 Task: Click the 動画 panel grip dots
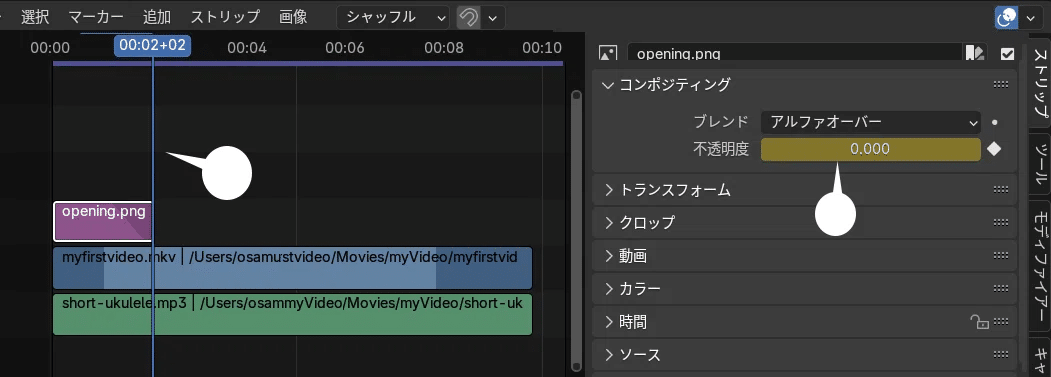point(1001,256)
